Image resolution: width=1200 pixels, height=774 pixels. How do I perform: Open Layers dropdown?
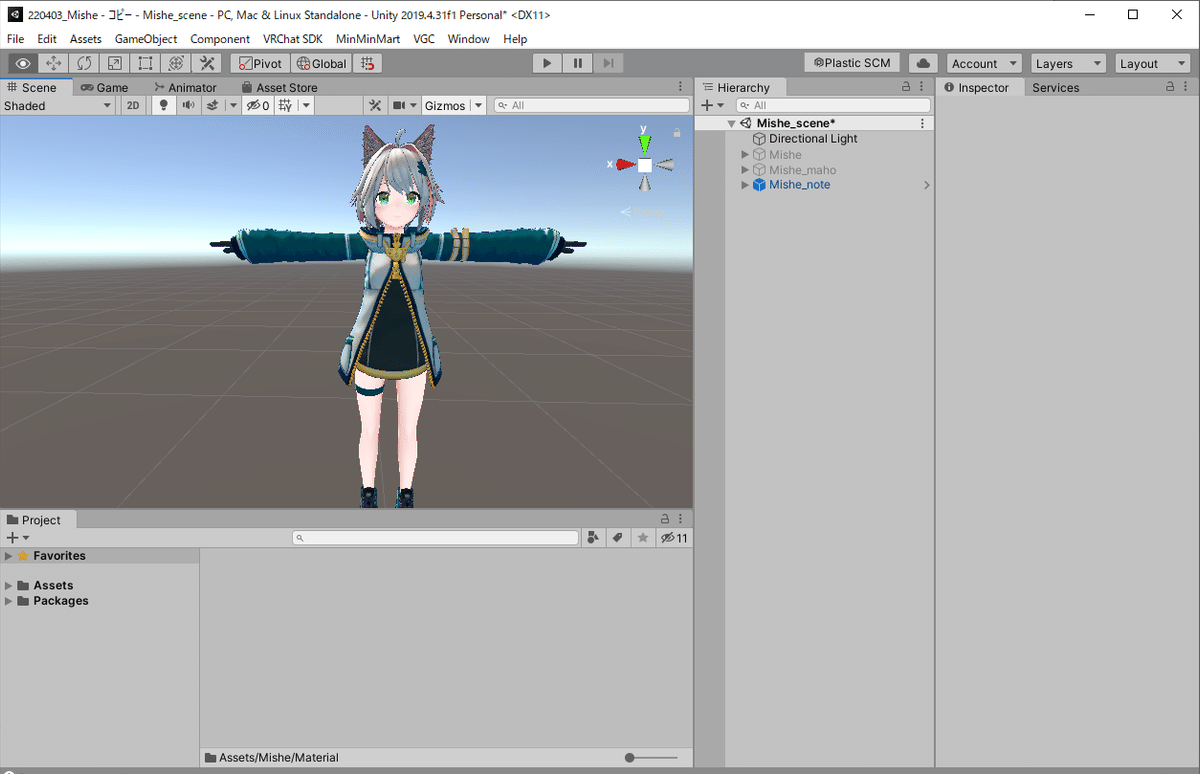click(1068, 63)
